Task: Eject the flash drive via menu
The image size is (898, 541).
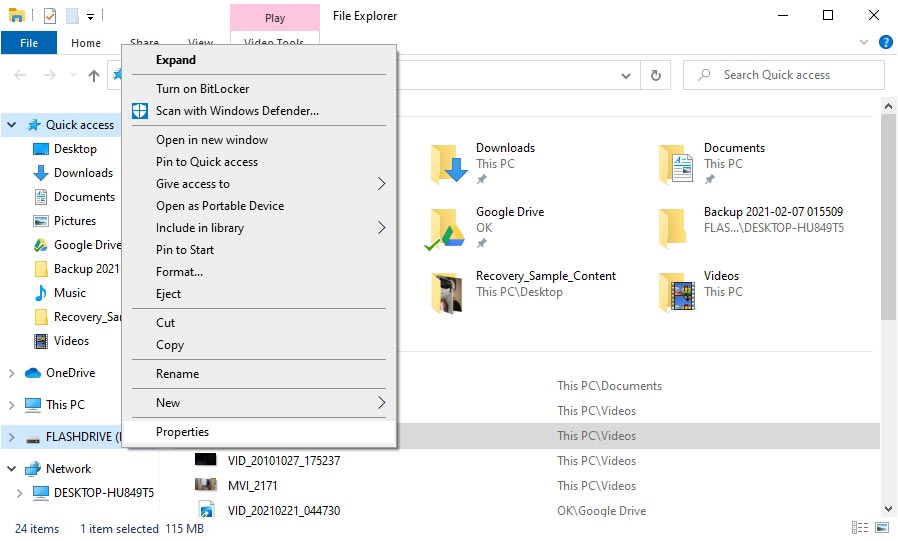Action: [x=259, y=294]
